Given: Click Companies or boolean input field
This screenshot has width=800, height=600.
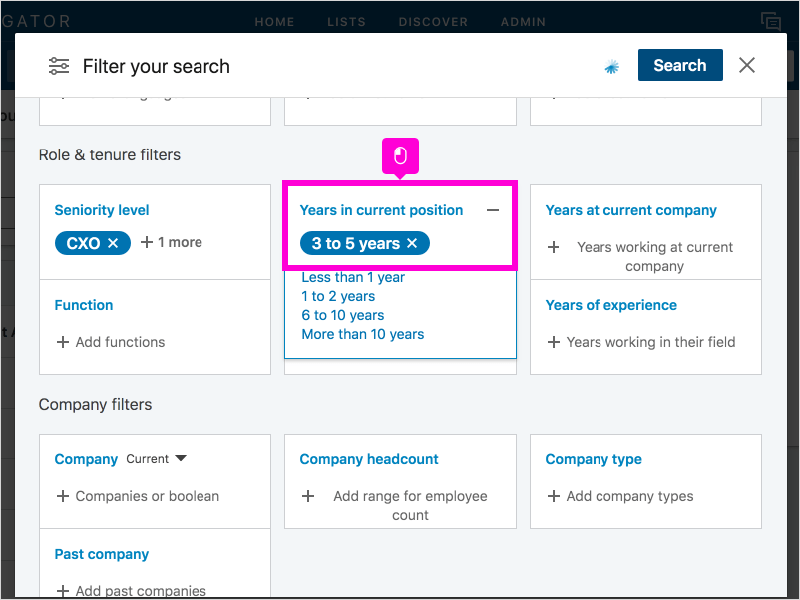Looking at the screenshot, I should pos(147,496).
